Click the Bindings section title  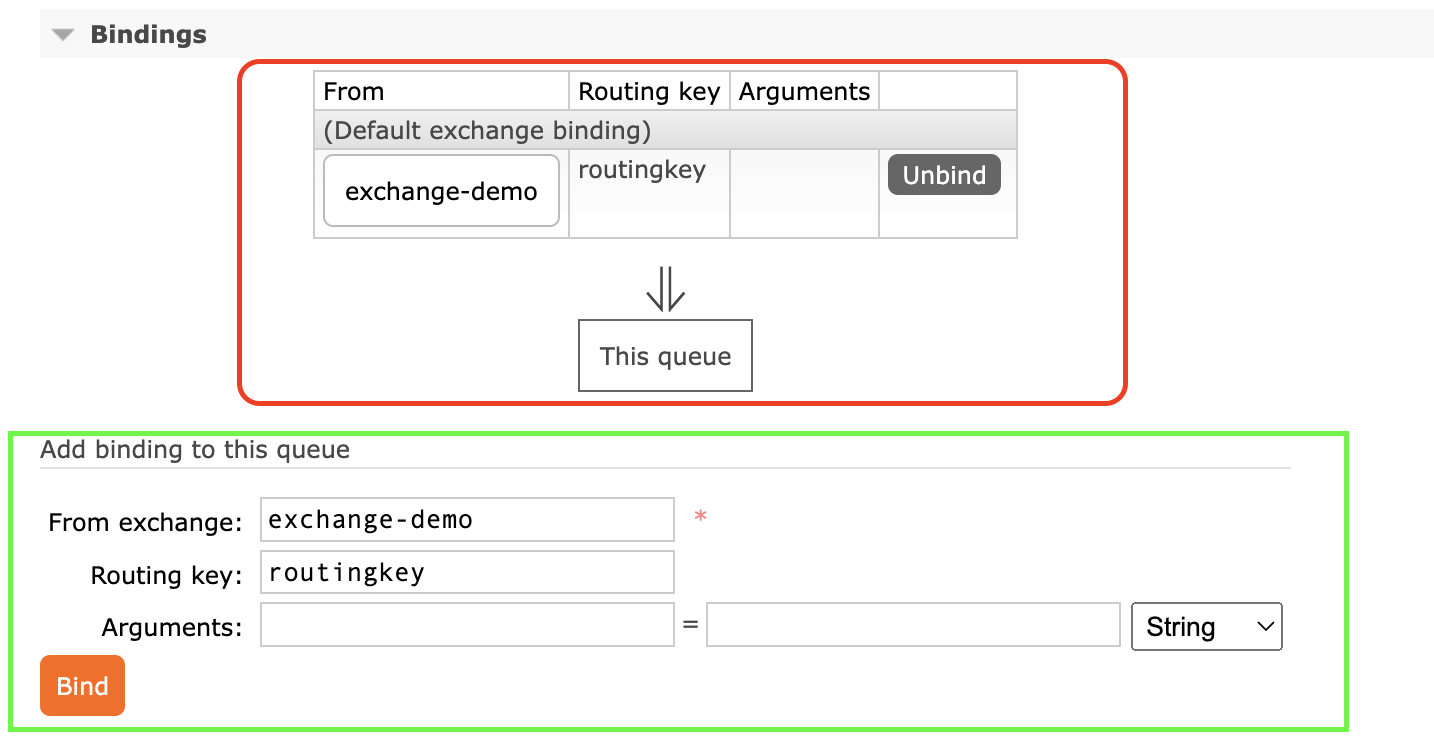click(147, 33)
